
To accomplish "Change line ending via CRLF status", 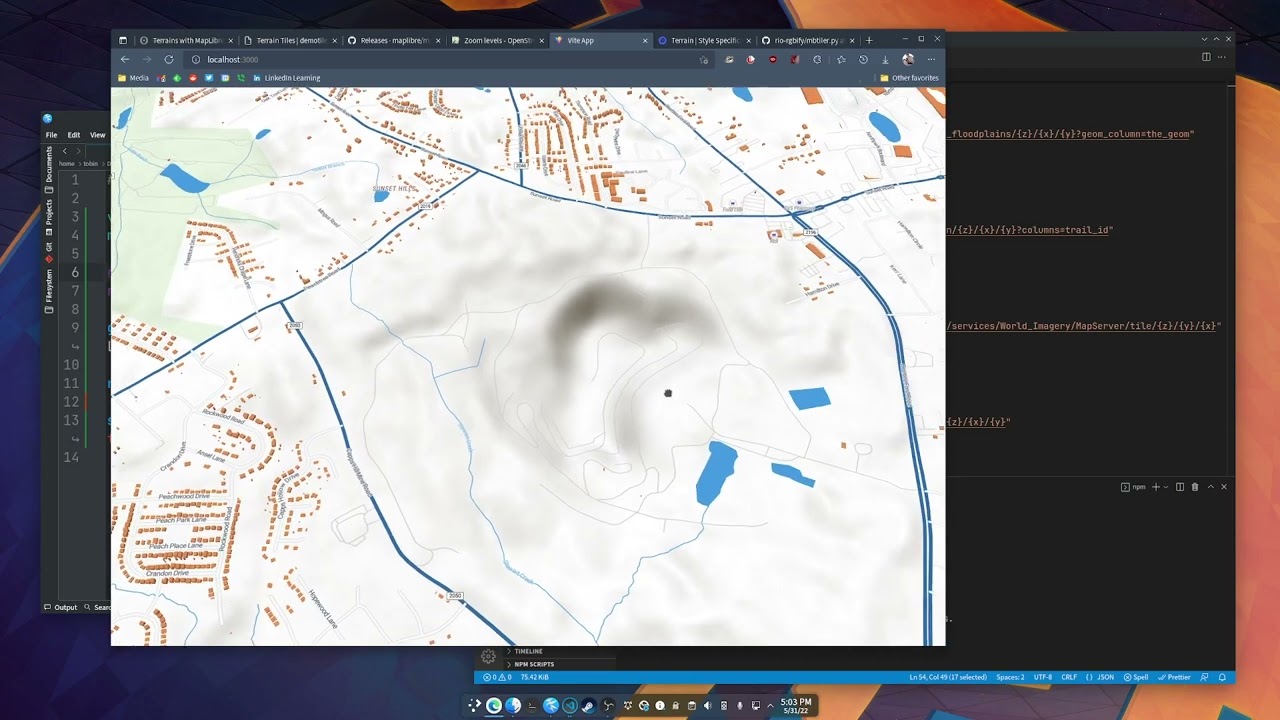I will coord(1069,677).
